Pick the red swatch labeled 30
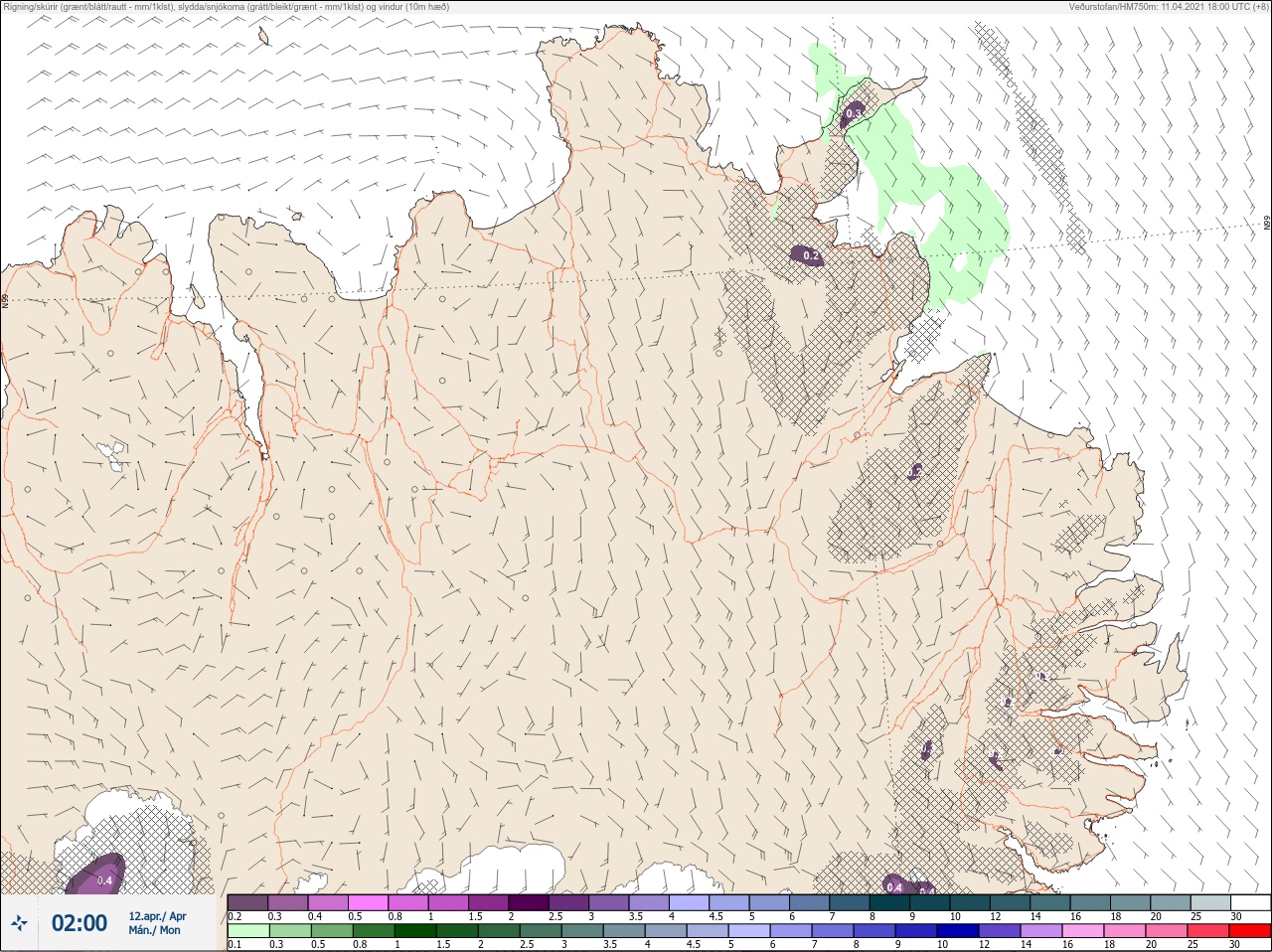1272x952 pixels. (1249, 931)
